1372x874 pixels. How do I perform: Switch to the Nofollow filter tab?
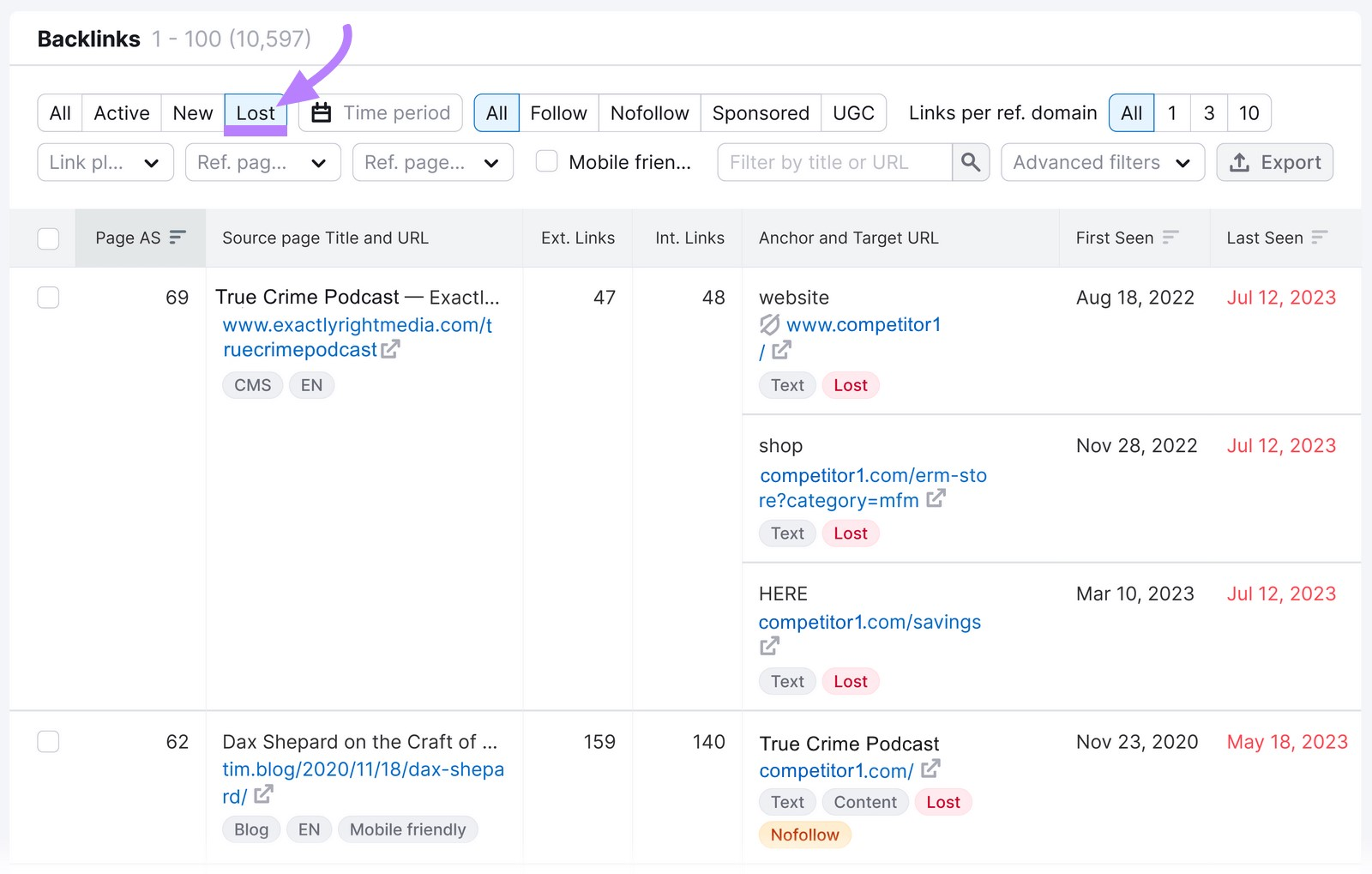click(x=648, y=112)
